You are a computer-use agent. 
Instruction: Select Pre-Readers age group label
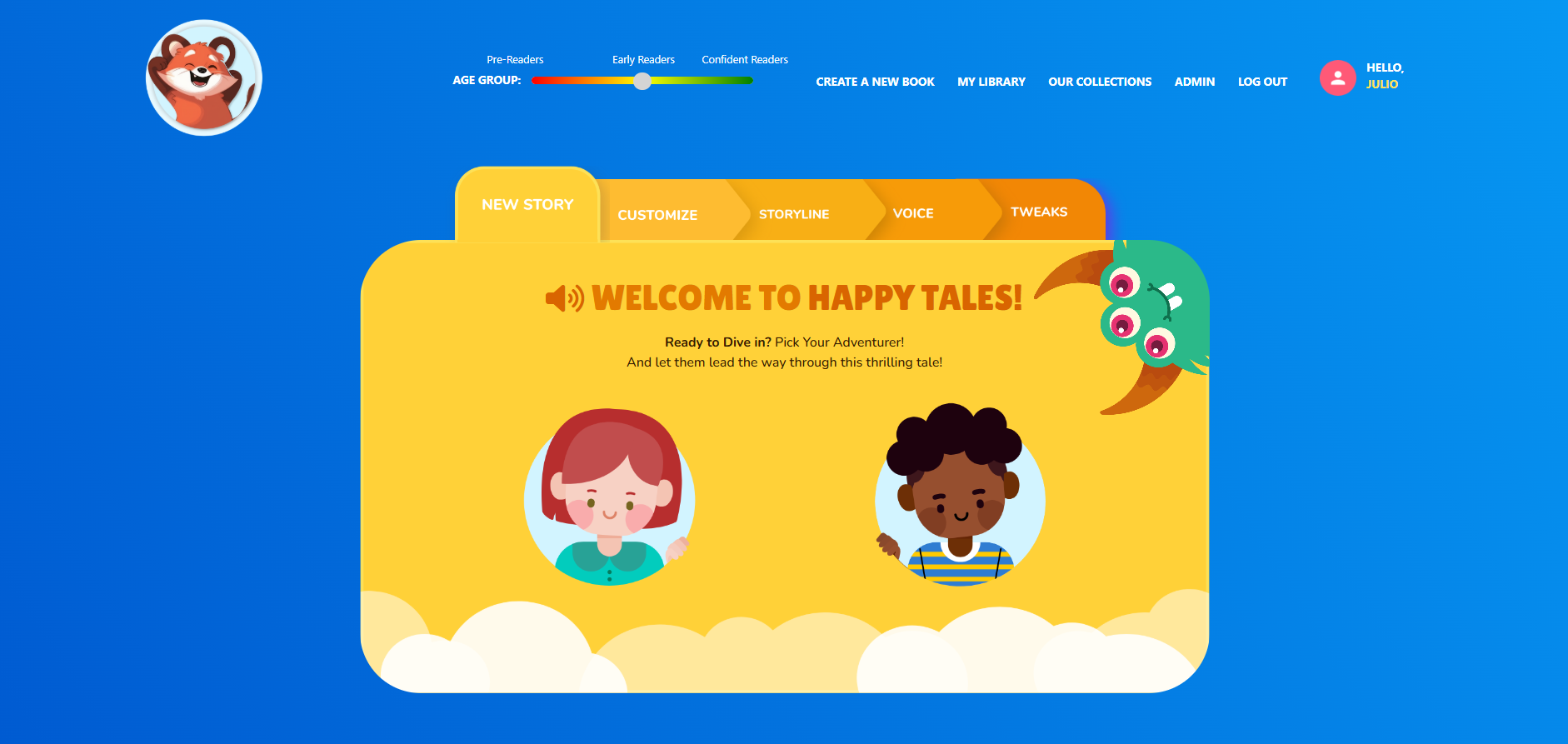click(515, 60)
